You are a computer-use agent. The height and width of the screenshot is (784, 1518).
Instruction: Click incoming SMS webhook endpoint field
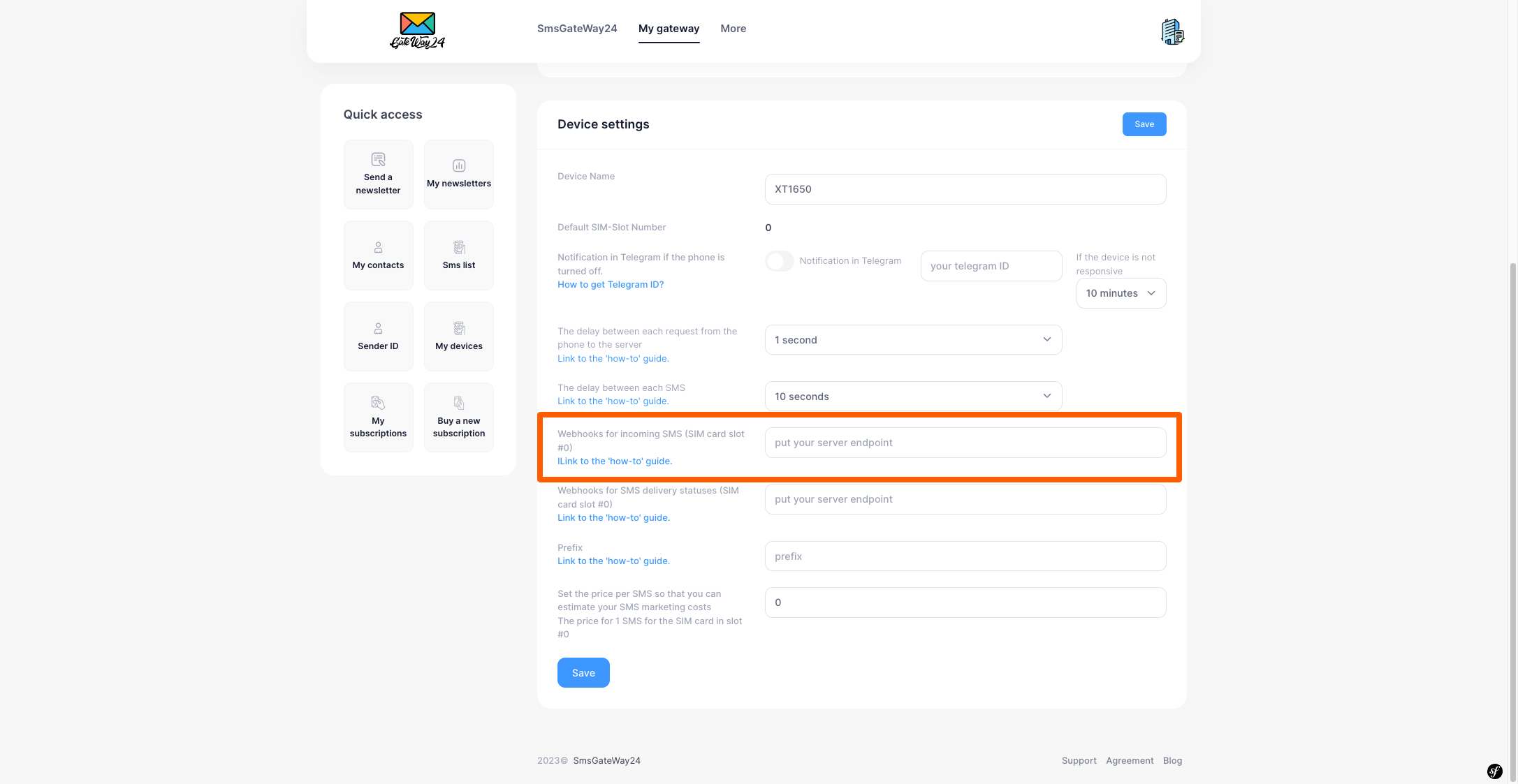[965, 443]
